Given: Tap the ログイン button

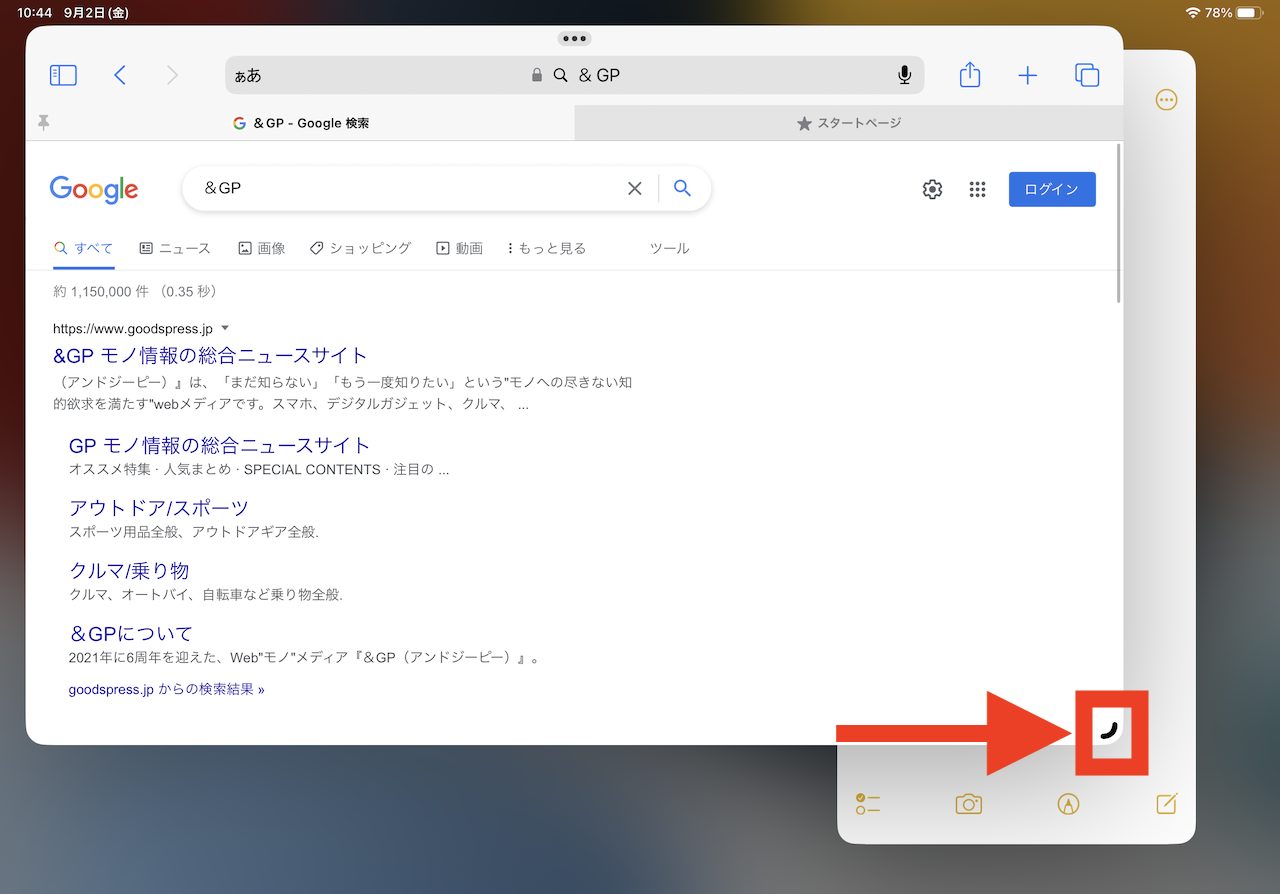Looking at the screenshot, I should [1052, 189].
